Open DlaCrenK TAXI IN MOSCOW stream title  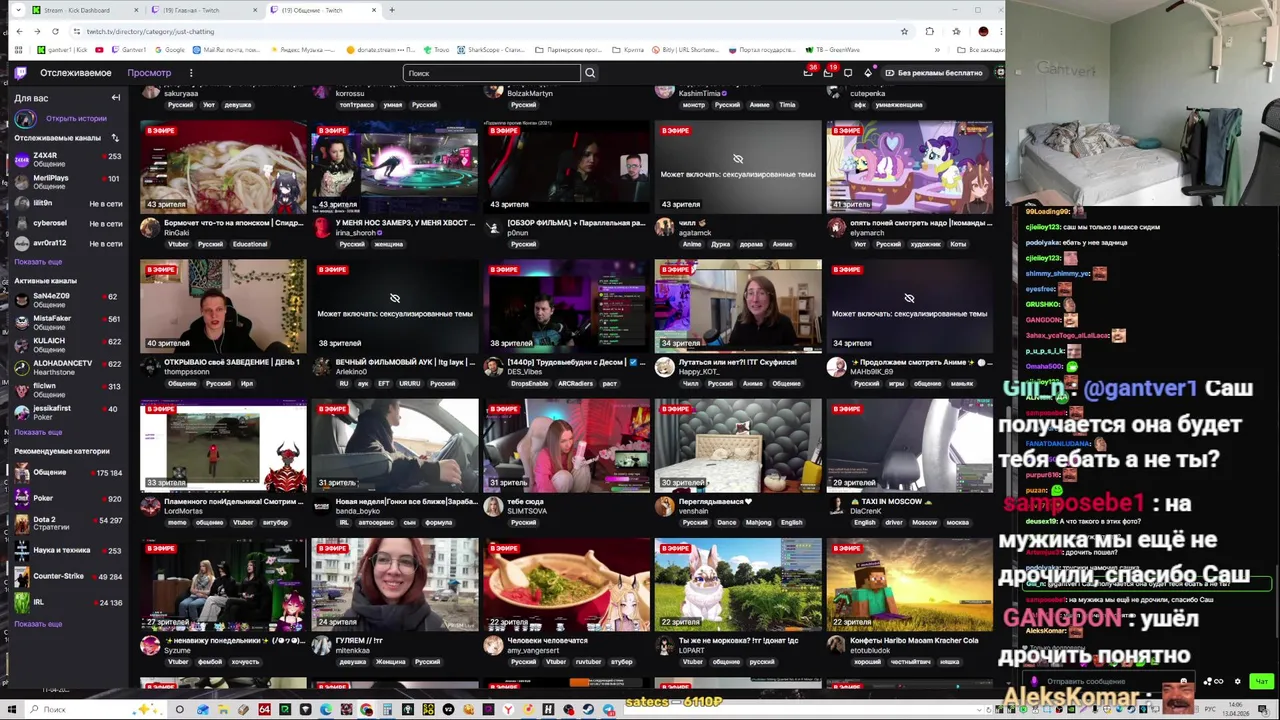click(891, 501)
